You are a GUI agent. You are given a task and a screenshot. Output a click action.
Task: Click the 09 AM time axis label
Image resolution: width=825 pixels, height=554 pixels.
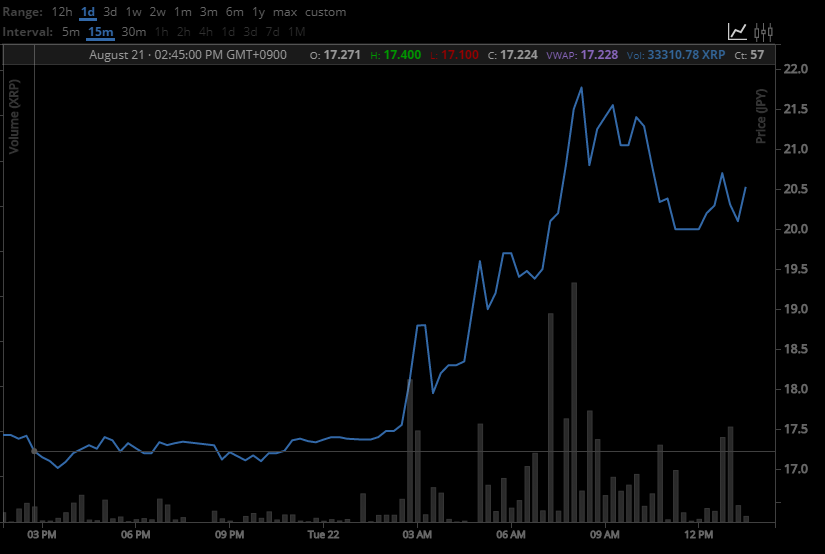(x=605, y=535)
